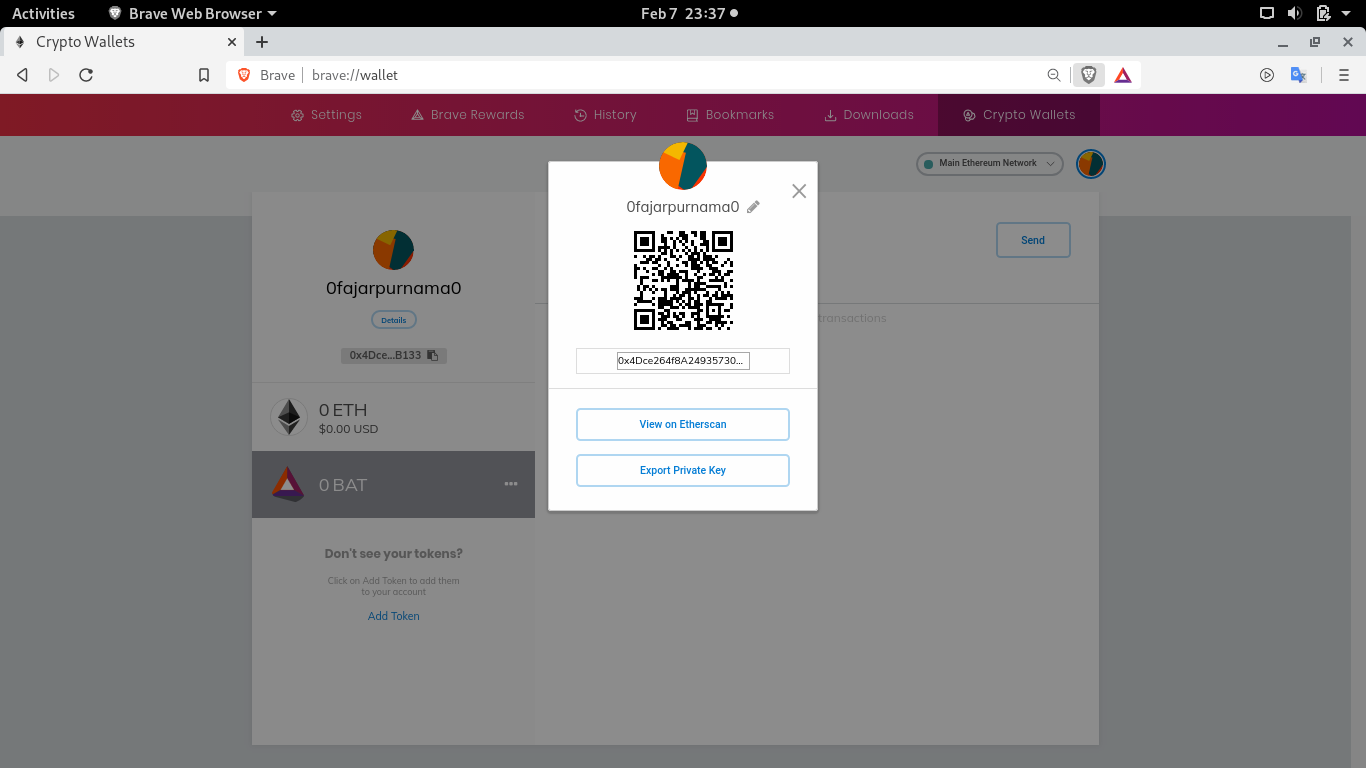Screen dimensions: 1366x768
Task: Select the wallet address text field
Action: pyautogui.click(x=683, y=361)
